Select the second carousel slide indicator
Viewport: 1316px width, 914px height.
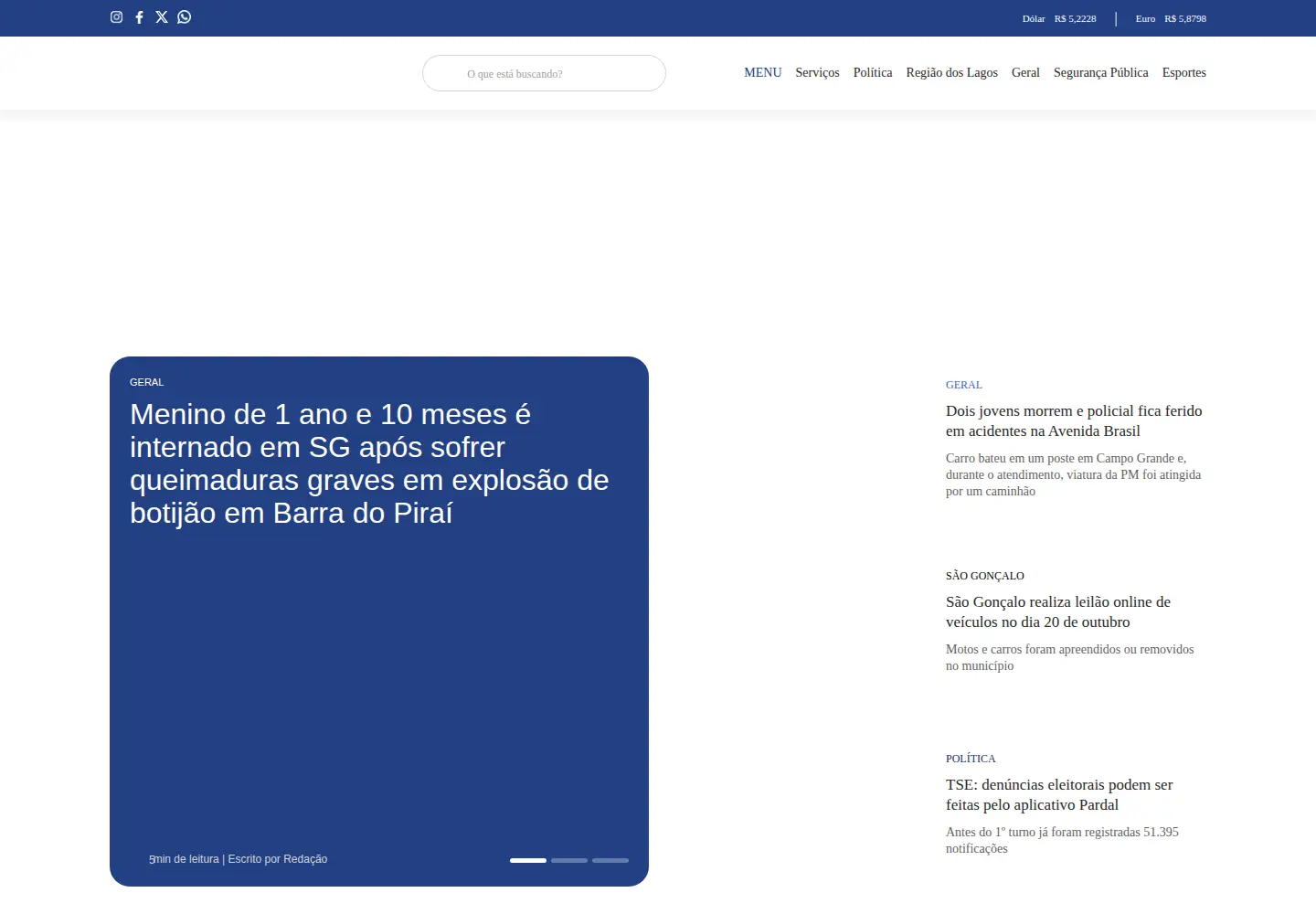tap(569, 860)
